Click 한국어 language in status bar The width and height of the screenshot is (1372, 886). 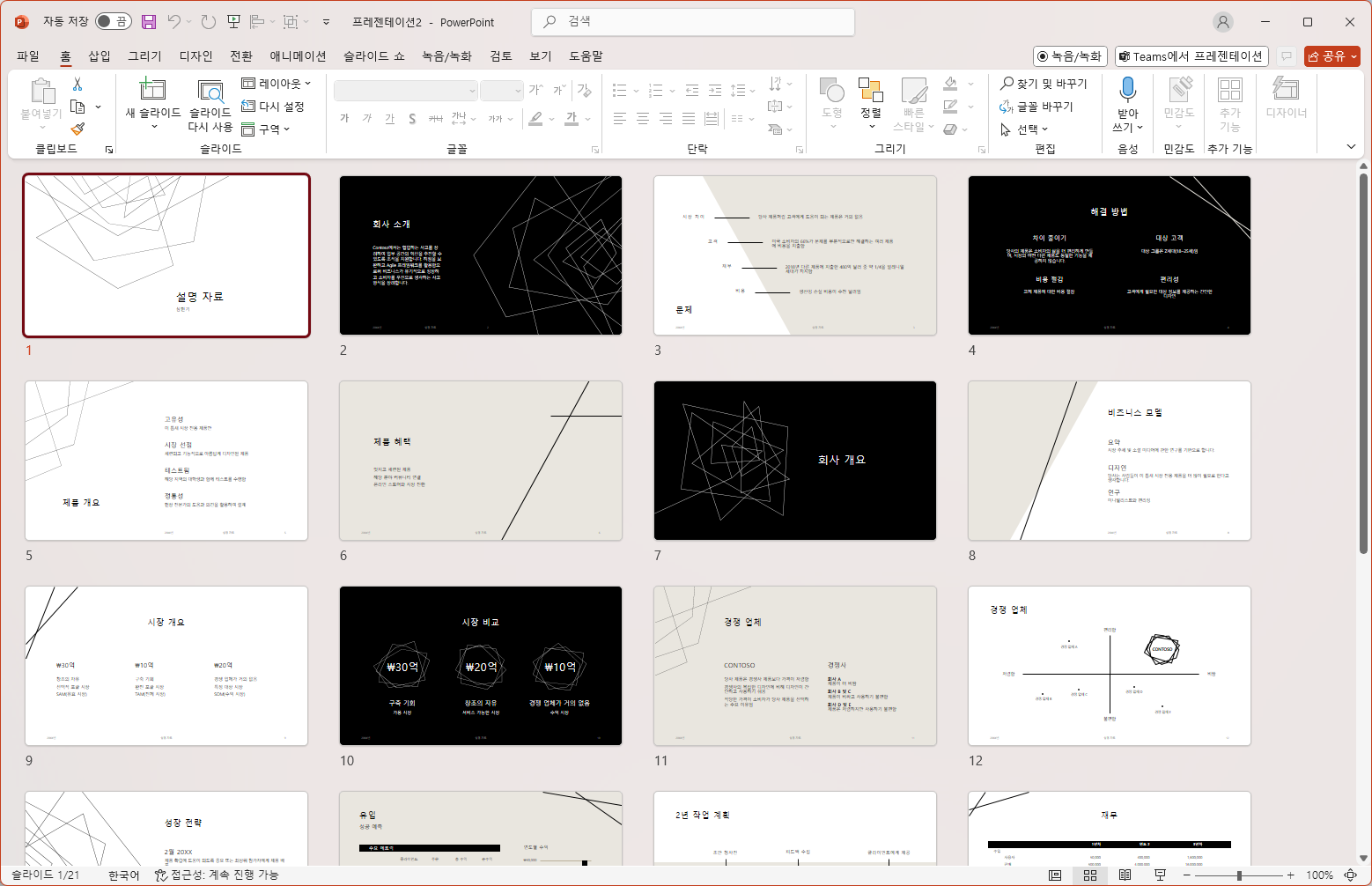(x=124, y=875)
